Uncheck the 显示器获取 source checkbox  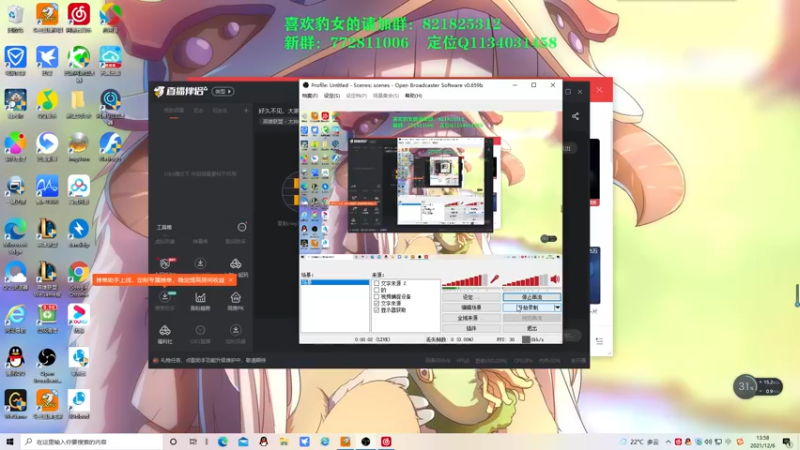[377, 310]
